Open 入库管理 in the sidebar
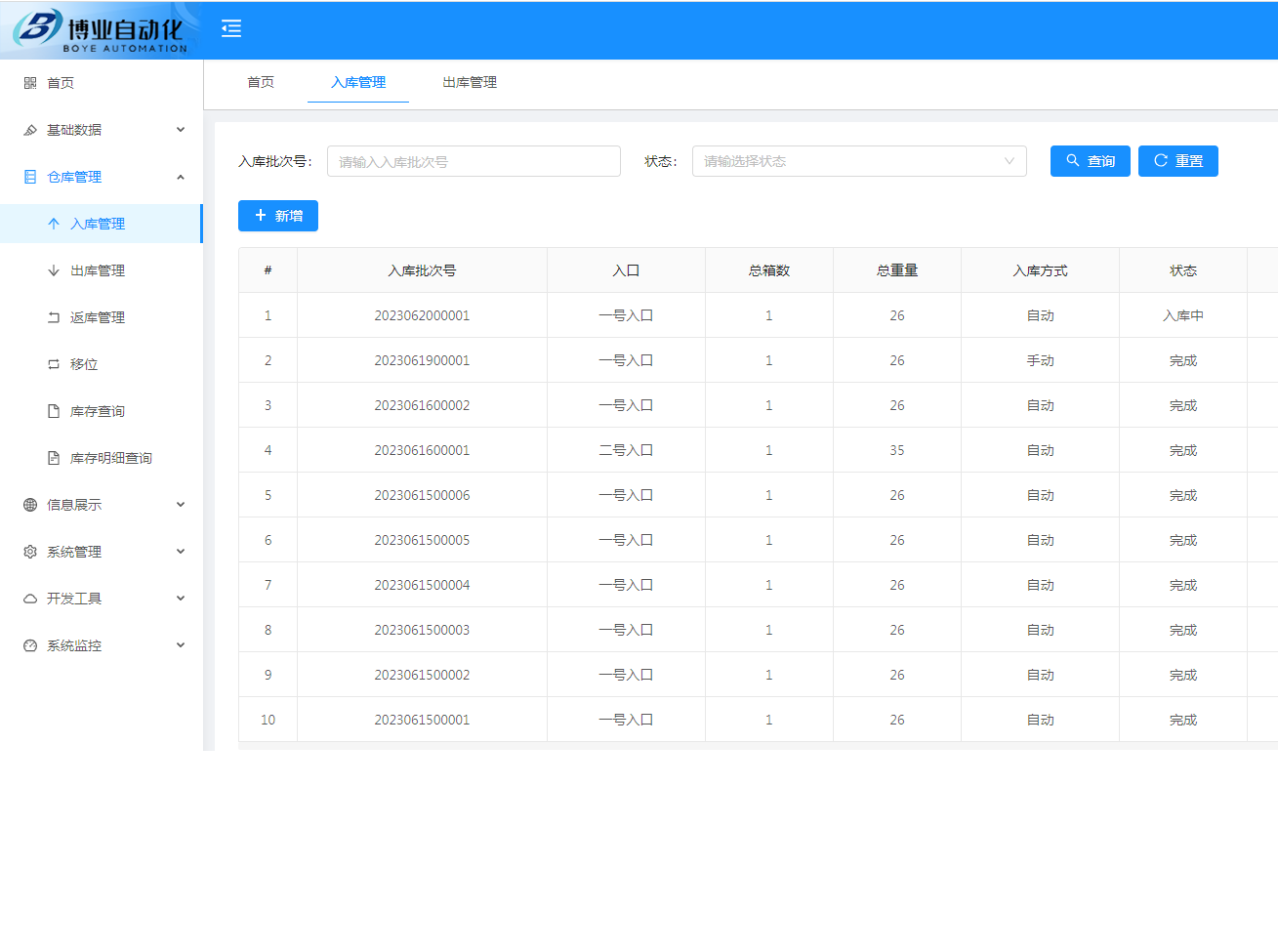This screenshot has width=1278, height=952. point(102,224)
